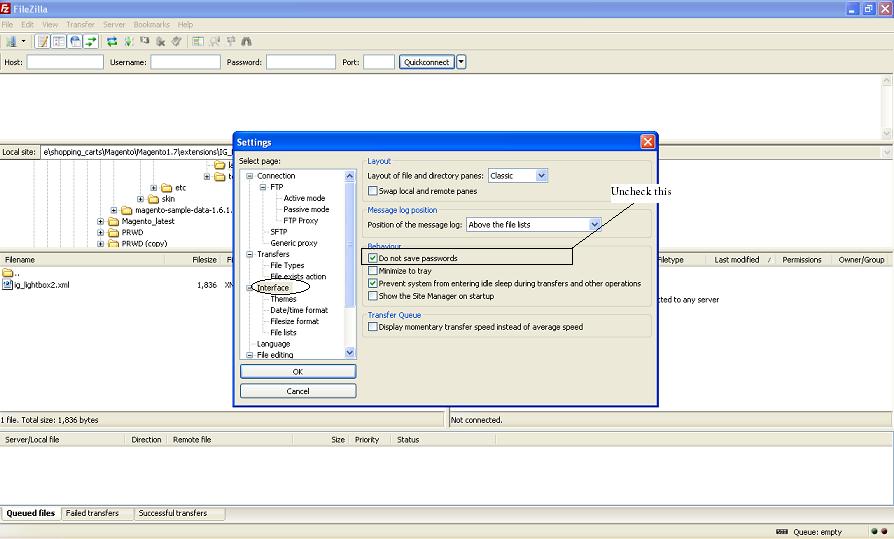Viewport: 894px width, 539px height.
Task: Toggle synchronized browsing icon
Action: (x=230, y=41)
